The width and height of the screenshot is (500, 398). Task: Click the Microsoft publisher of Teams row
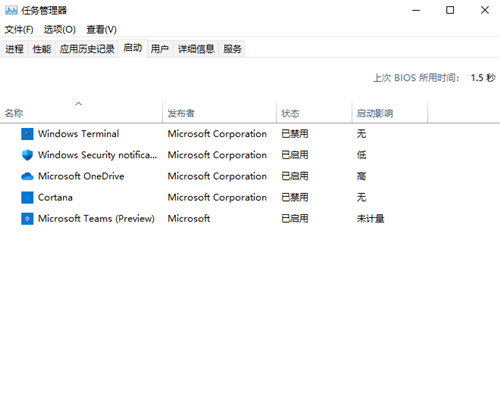pos(189,219)
